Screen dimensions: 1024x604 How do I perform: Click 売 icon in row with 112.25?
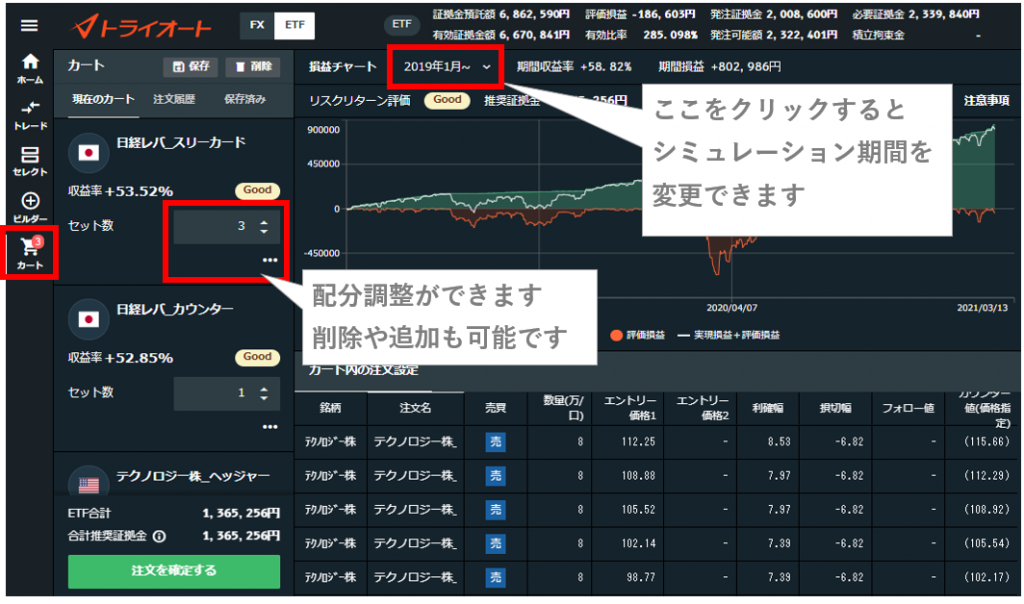pyautogui.click(x=496, y=442)
